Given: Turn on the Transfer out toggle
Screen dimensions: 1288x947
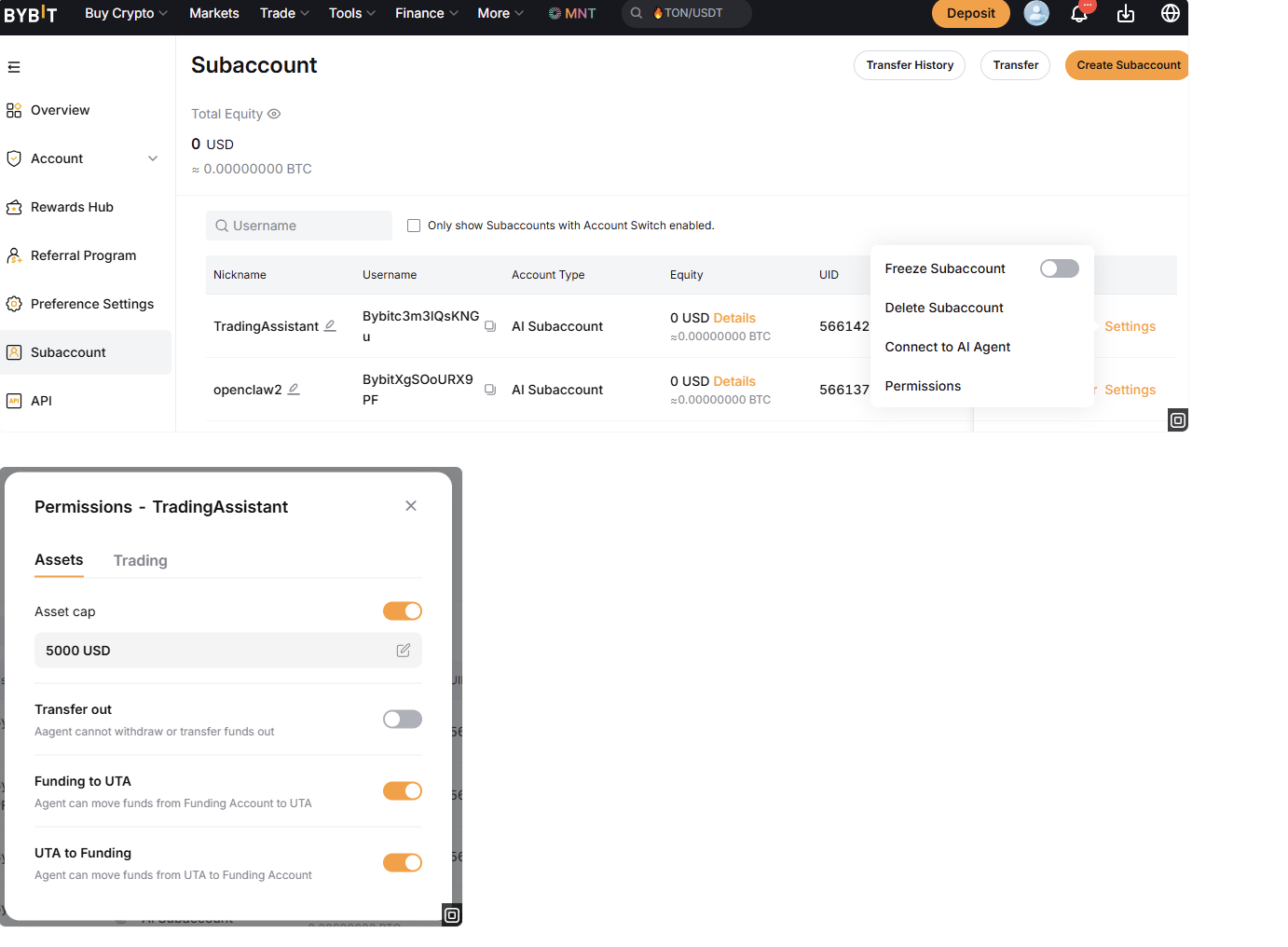Looking at the screenshot, I should pyautogui.click(x=403, y=719).
